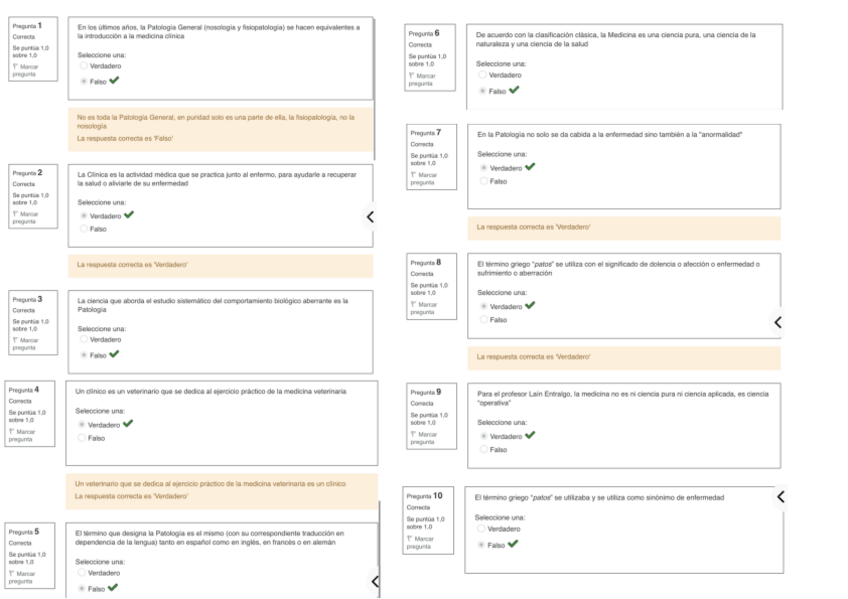Viewport: 848px width, 599px height.
Task: Select Verdadero for Pregunta 1
Action: pos(83,66)
